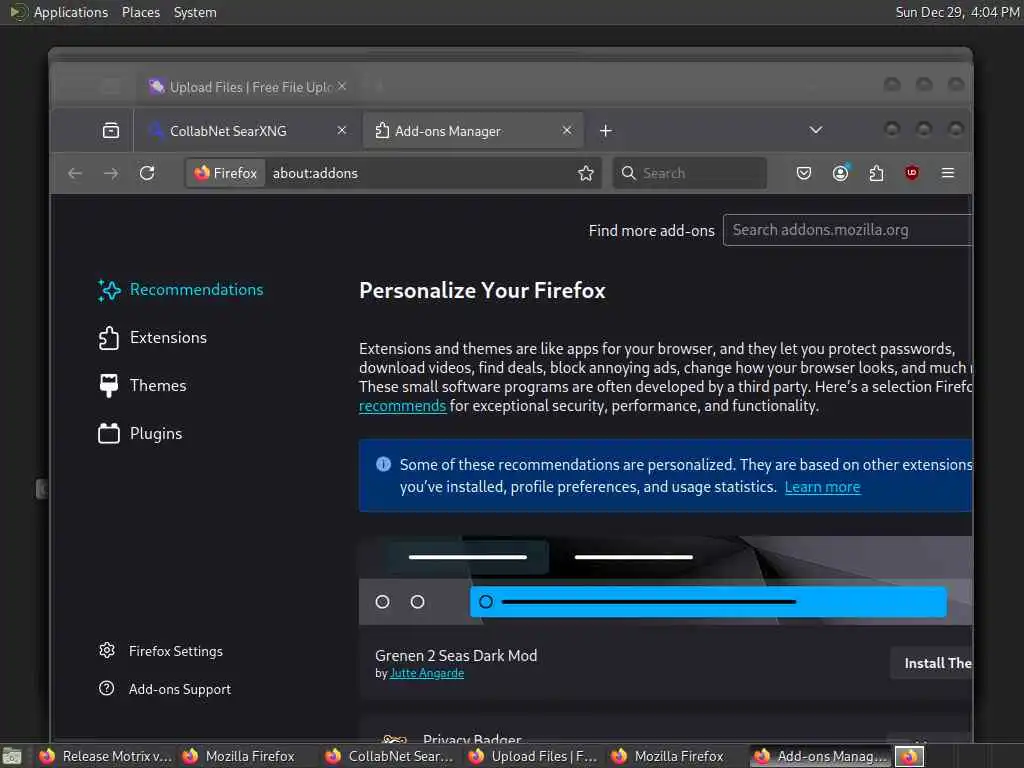1024x768 pixels.
Task: Click the Recommendations sparkle icon
Action: click(109, 290)
